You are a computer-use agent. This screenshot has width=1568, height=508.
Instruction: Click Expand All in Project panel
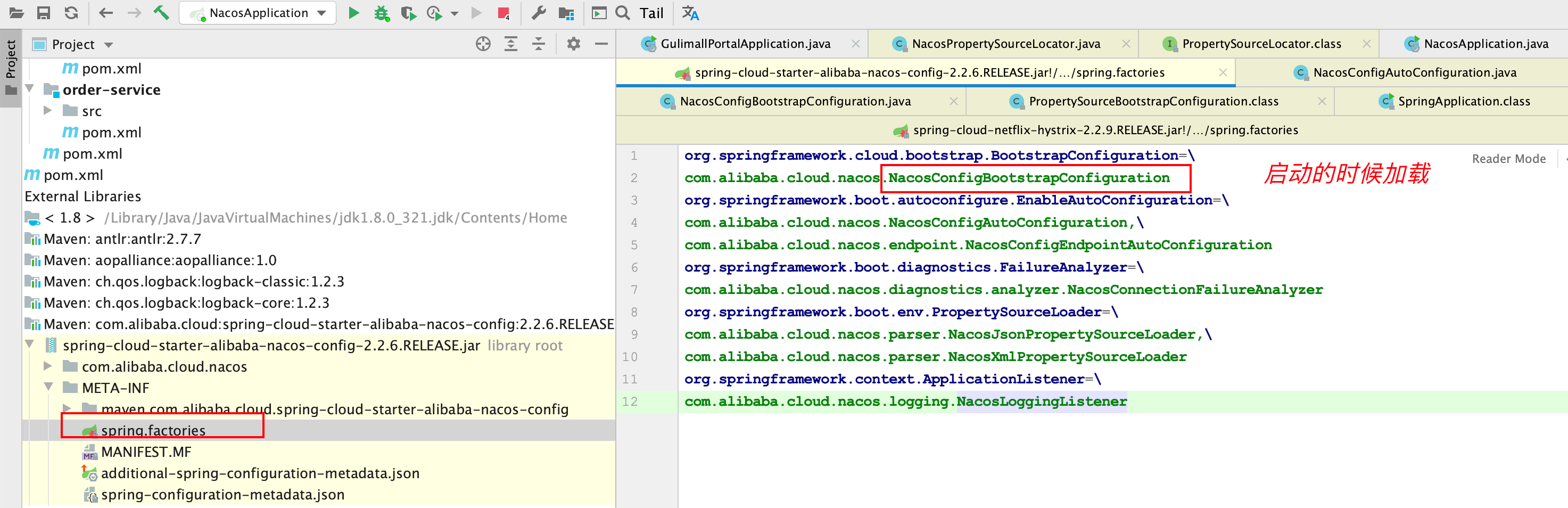511,44
